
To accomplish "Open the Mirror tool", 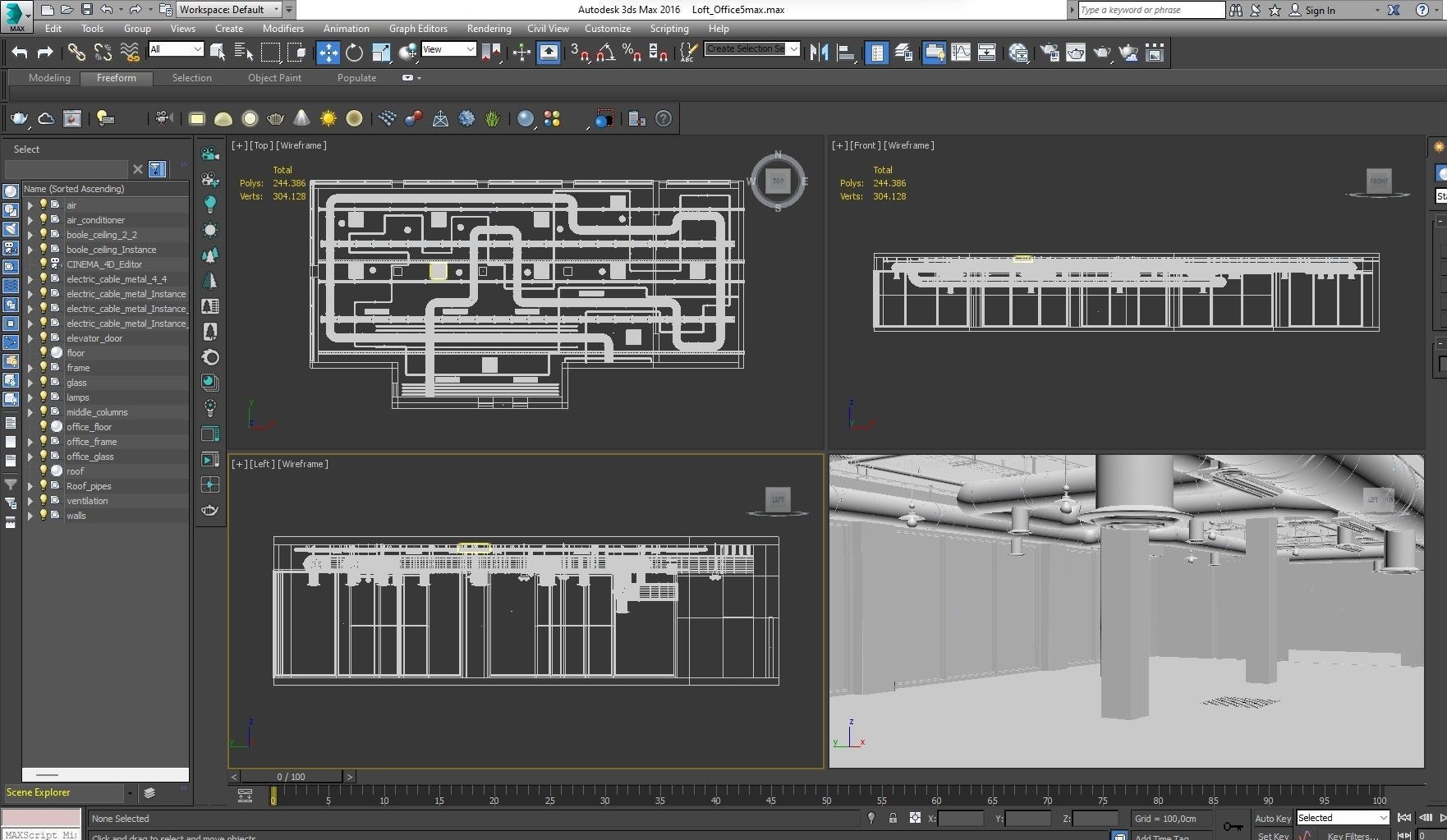I will click(819, 53).
